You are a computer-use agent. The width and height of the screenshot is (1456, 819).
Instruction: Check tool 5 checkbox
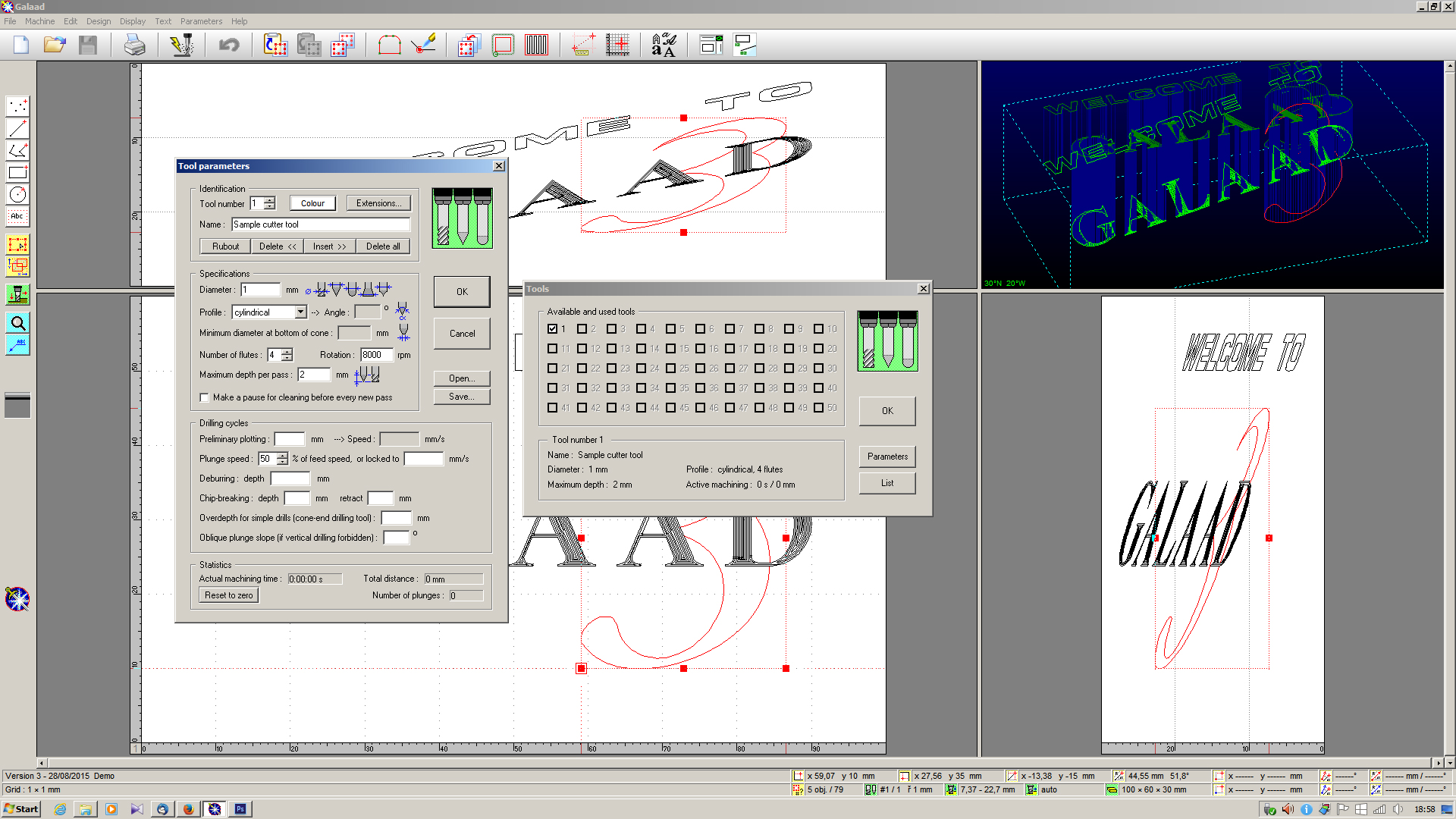click(670, 328)
